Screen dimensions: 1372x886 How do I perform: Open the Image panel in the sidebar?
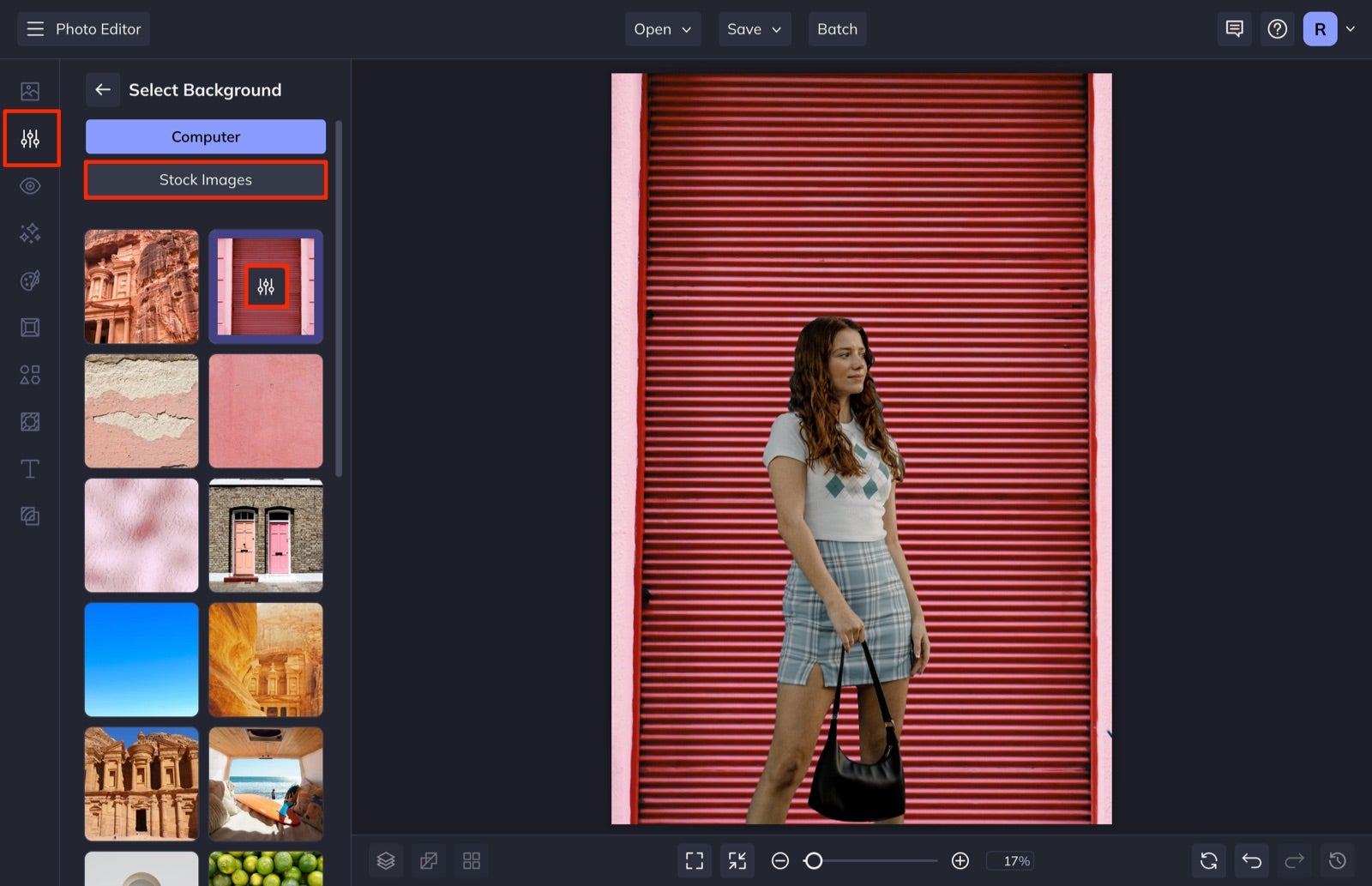(30, 90)
